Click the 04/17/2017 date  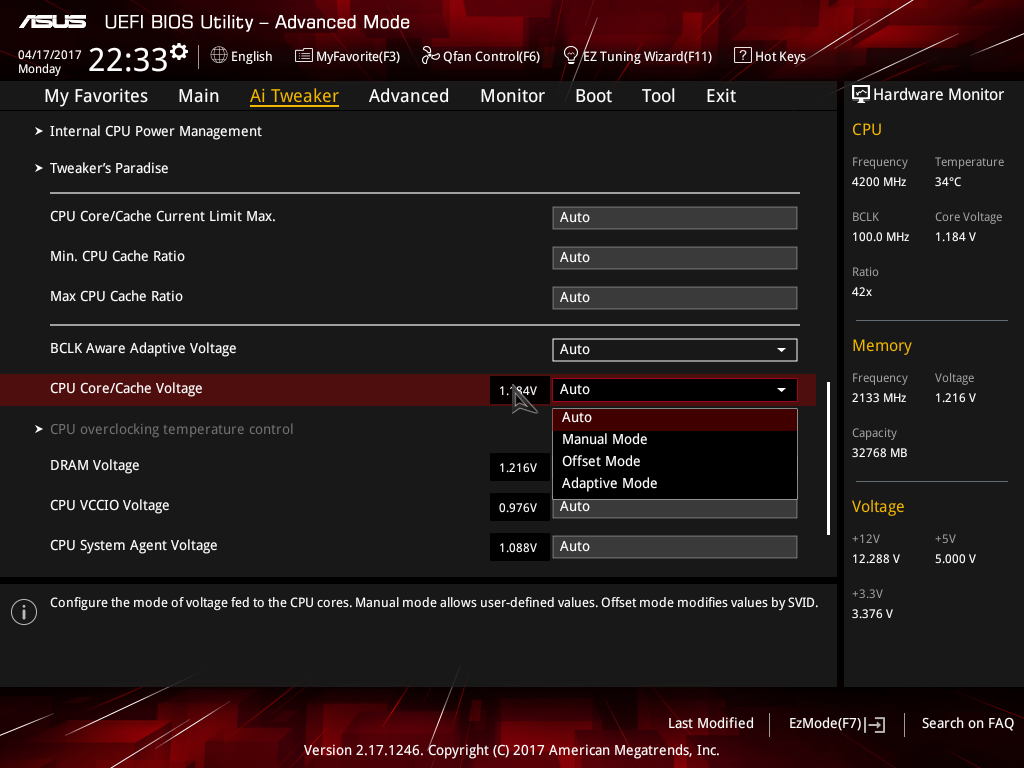(x=50, y=55)
